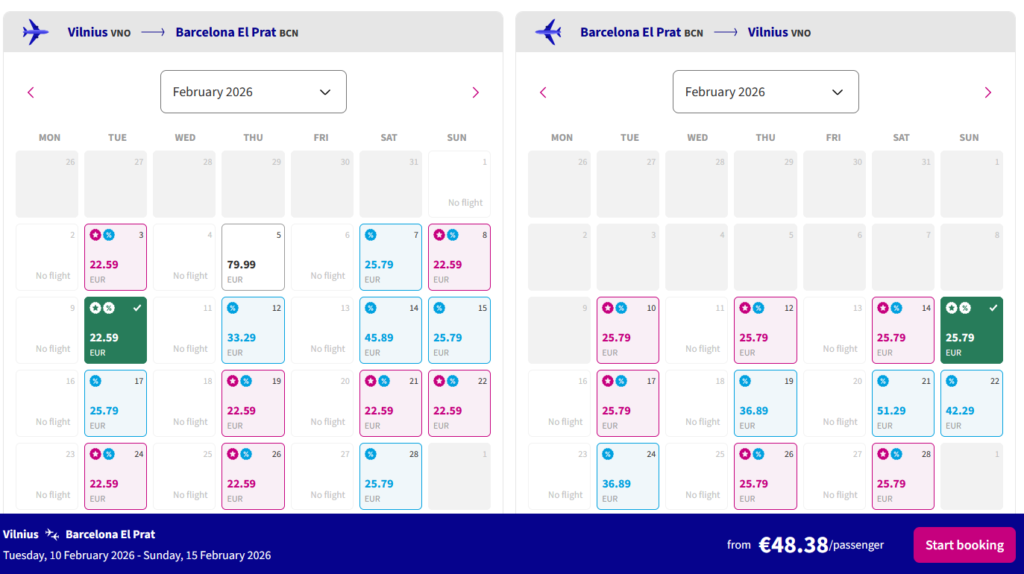Select return flight on 22 February for 42.29

click(971, 403)
